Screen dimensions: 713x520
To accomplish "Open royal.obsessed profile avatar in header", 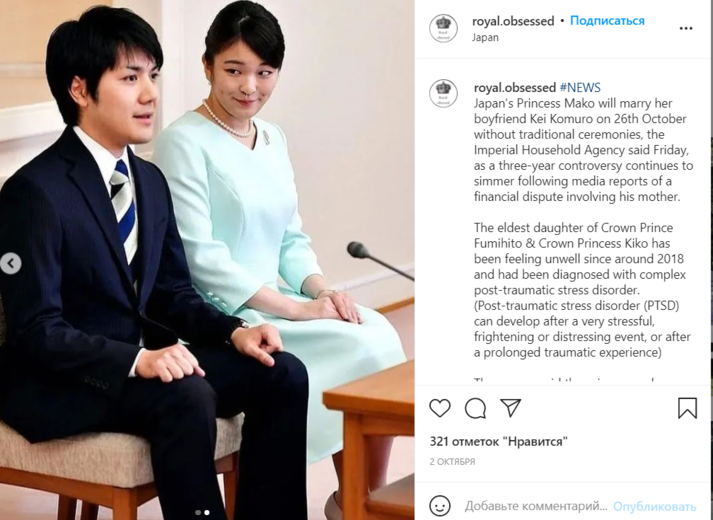I will point(443,28).
